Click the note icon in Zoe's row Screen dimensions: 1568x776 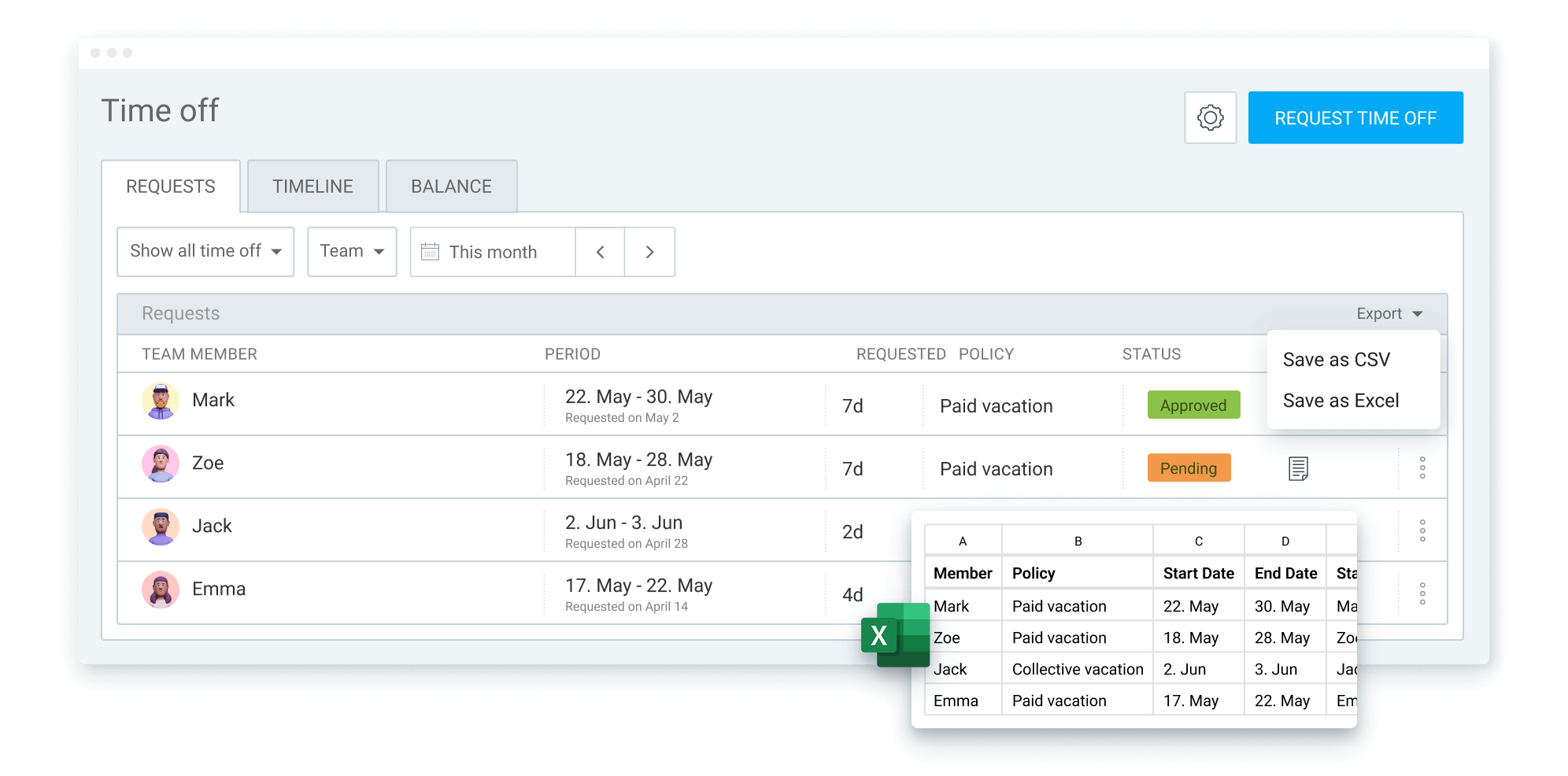(1298, 468)
